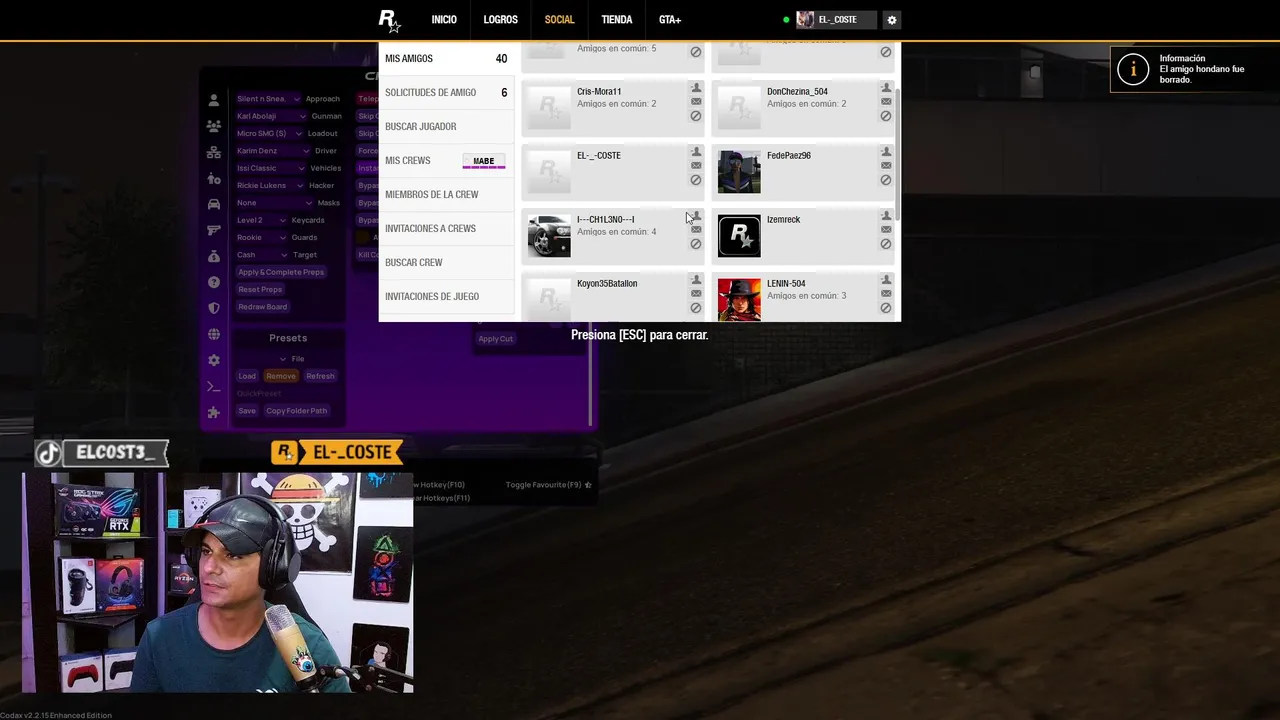
Task: Select the money bag icon in Codax sidebar
Action: click(x=214, y=256)
